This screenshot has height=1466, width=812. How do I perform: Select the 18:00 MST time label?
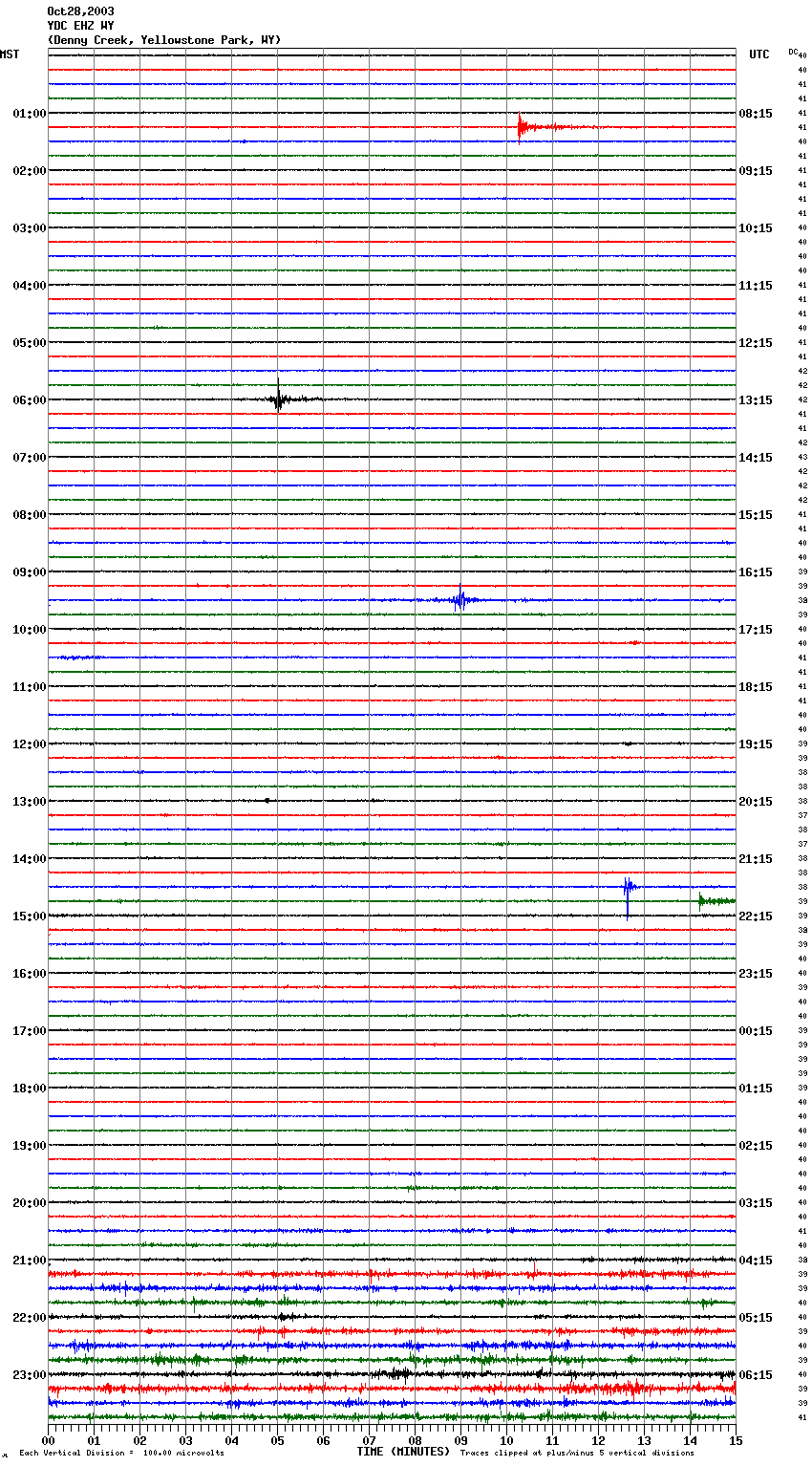point(30,1089)
